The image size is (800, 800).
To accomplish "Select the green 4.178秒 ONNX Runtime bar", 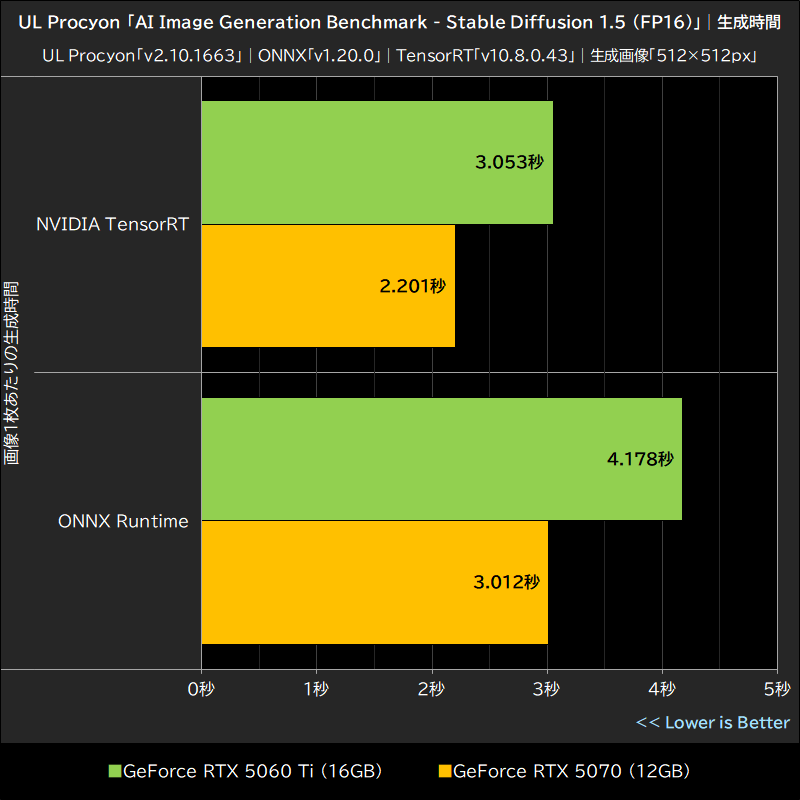I will click(x=440, y=457).
